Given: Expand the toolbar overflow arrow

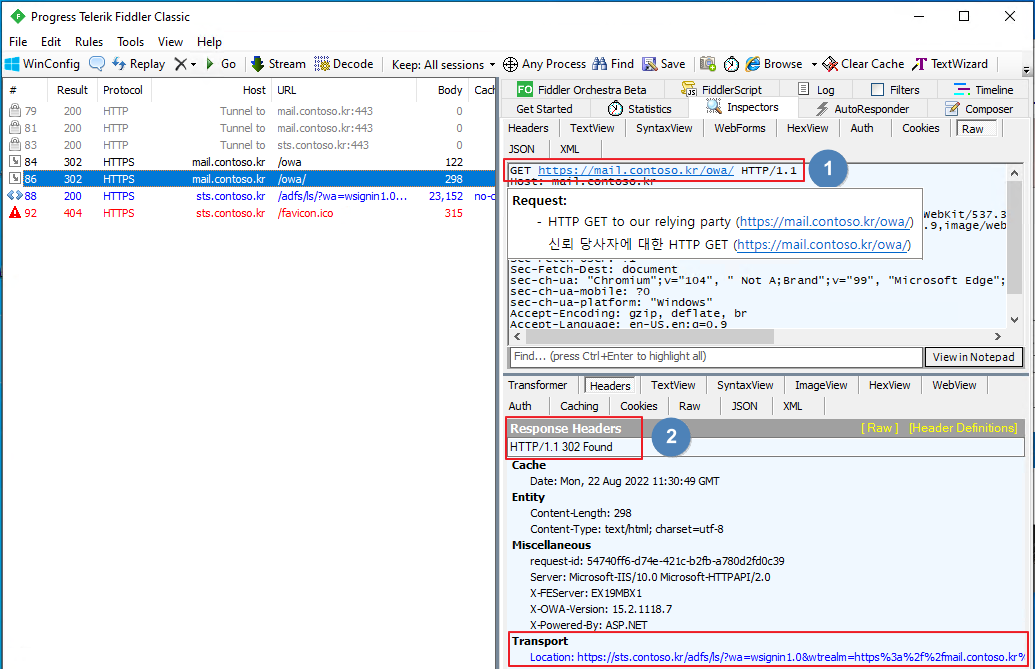Looking at the screenshot, I should click(1026, 71).
